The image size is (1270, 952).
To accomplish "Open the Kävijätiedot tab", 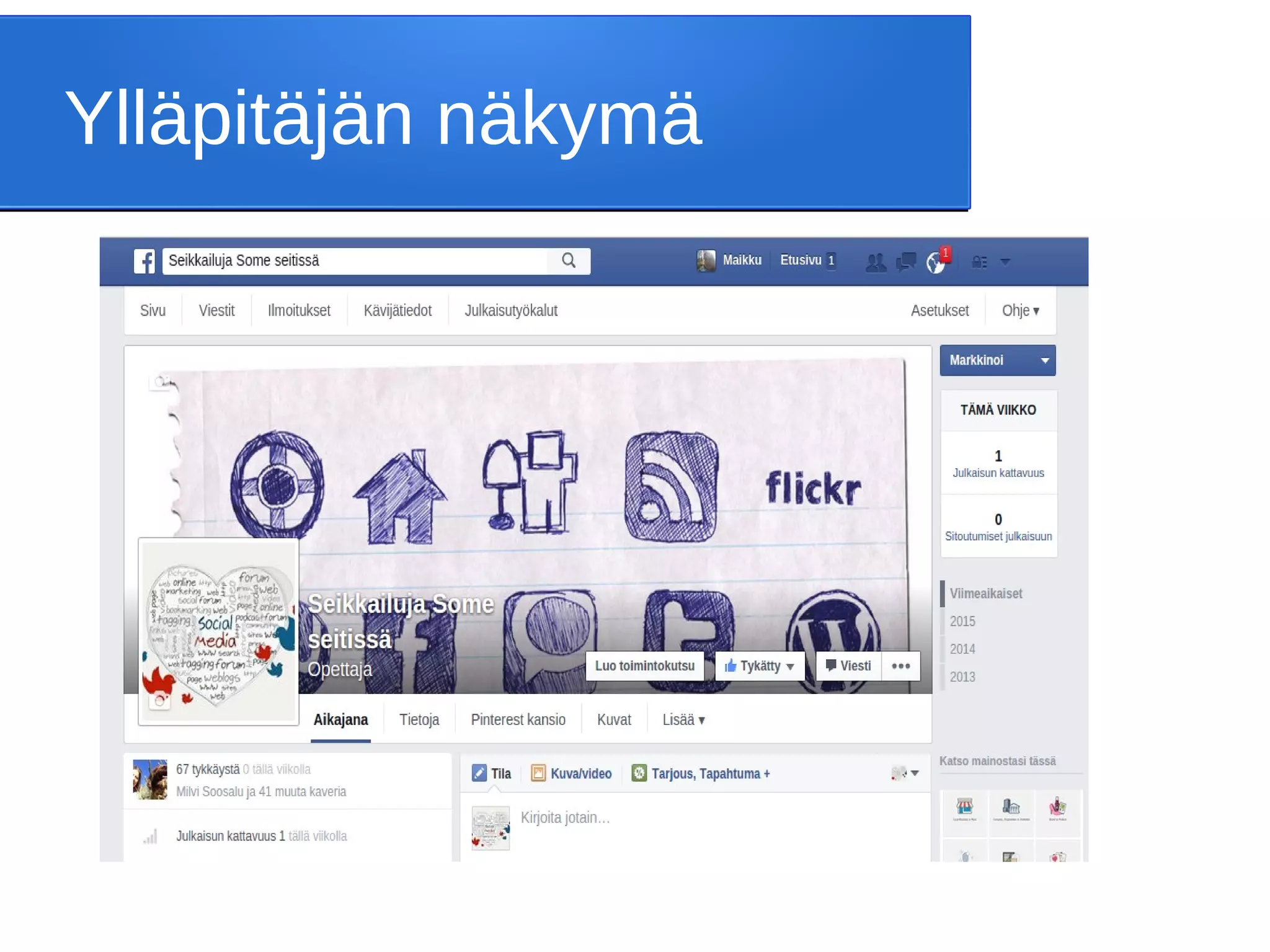I will pos(397,311).
